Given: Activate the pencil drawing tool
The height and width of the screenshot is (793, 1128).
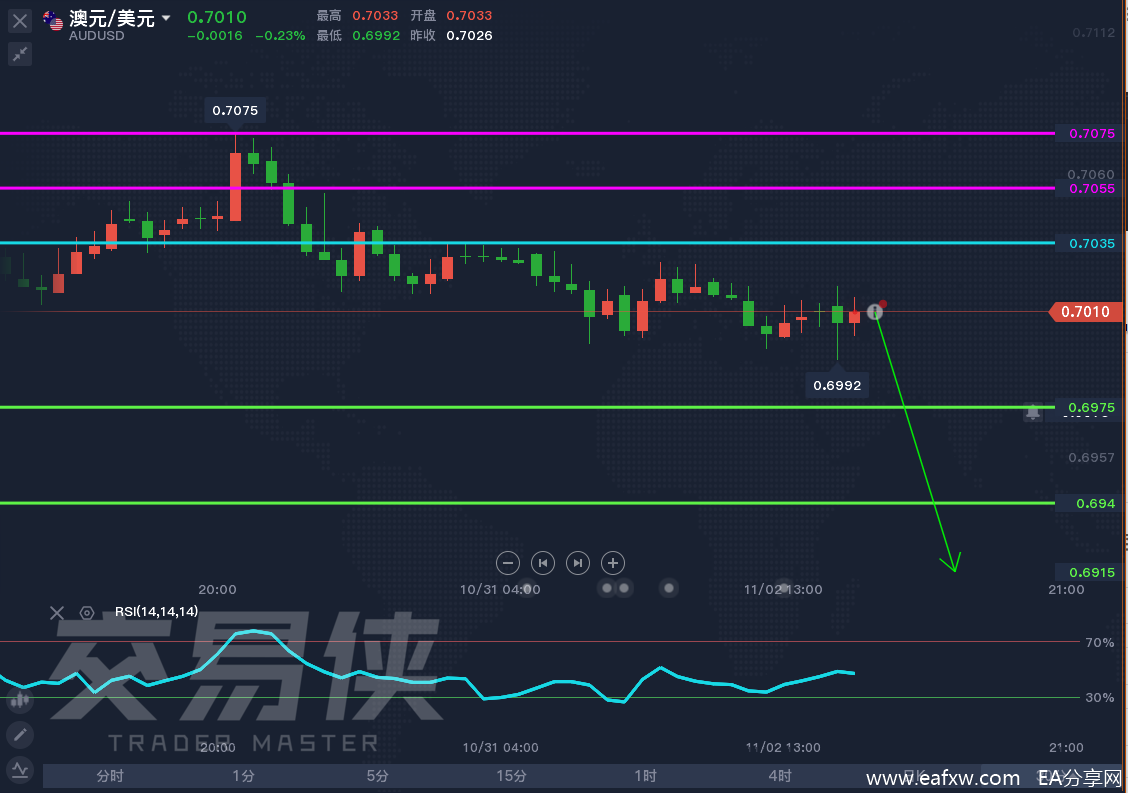Looking at the screenshot, I should click(x=19, y=735).
